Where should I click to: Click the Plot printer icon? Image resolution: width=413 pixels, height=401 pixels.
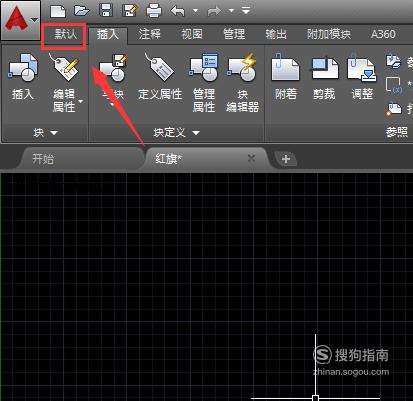pyautogui.click(x=154, y=11)
